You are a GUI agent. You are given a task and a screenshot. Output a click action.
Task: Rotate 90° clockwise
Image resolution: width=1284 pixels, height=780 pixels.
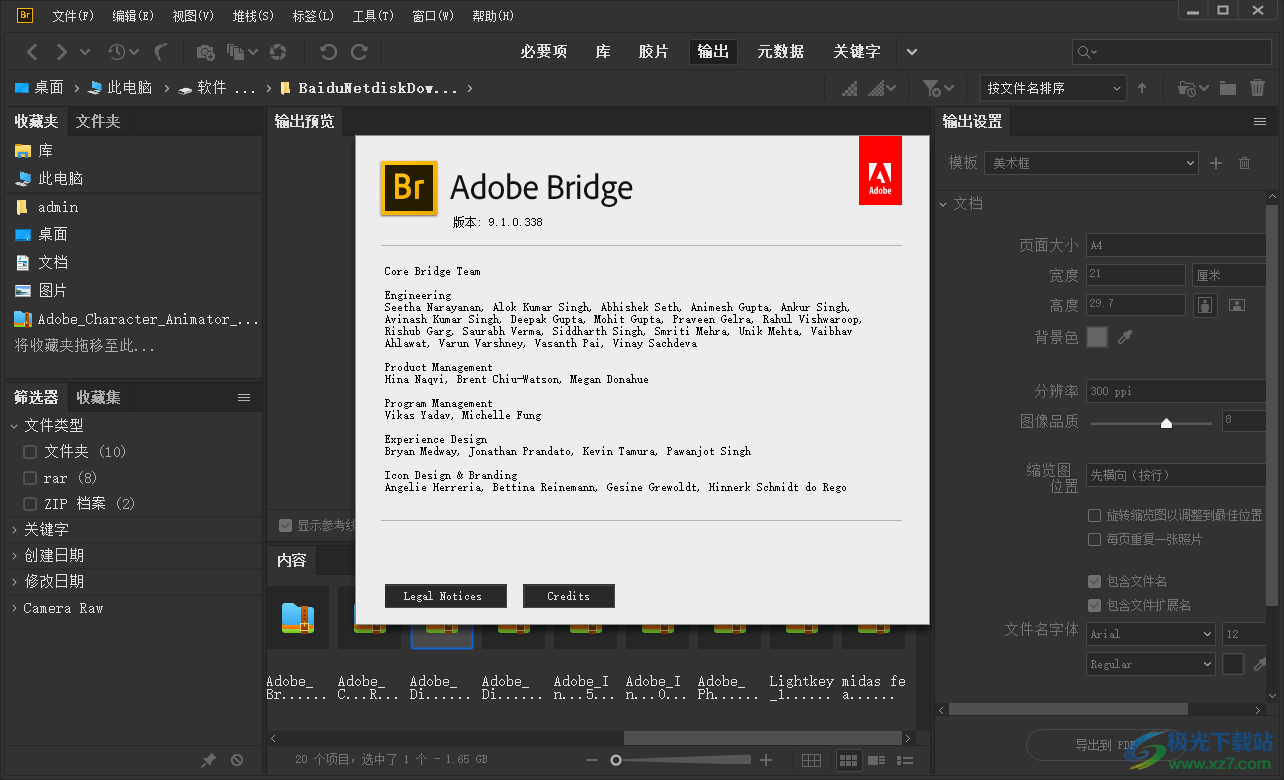click(x=359, y=52)
